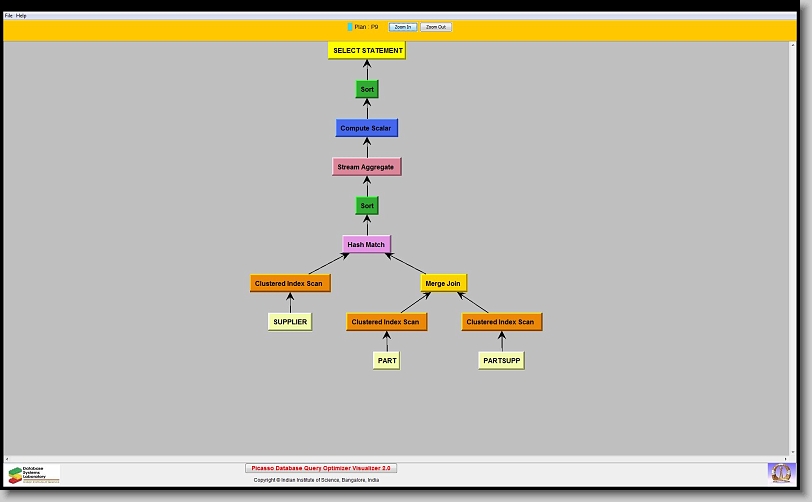Click the Merge Join node
The image size is (812, 502).
tap(444, 283)
